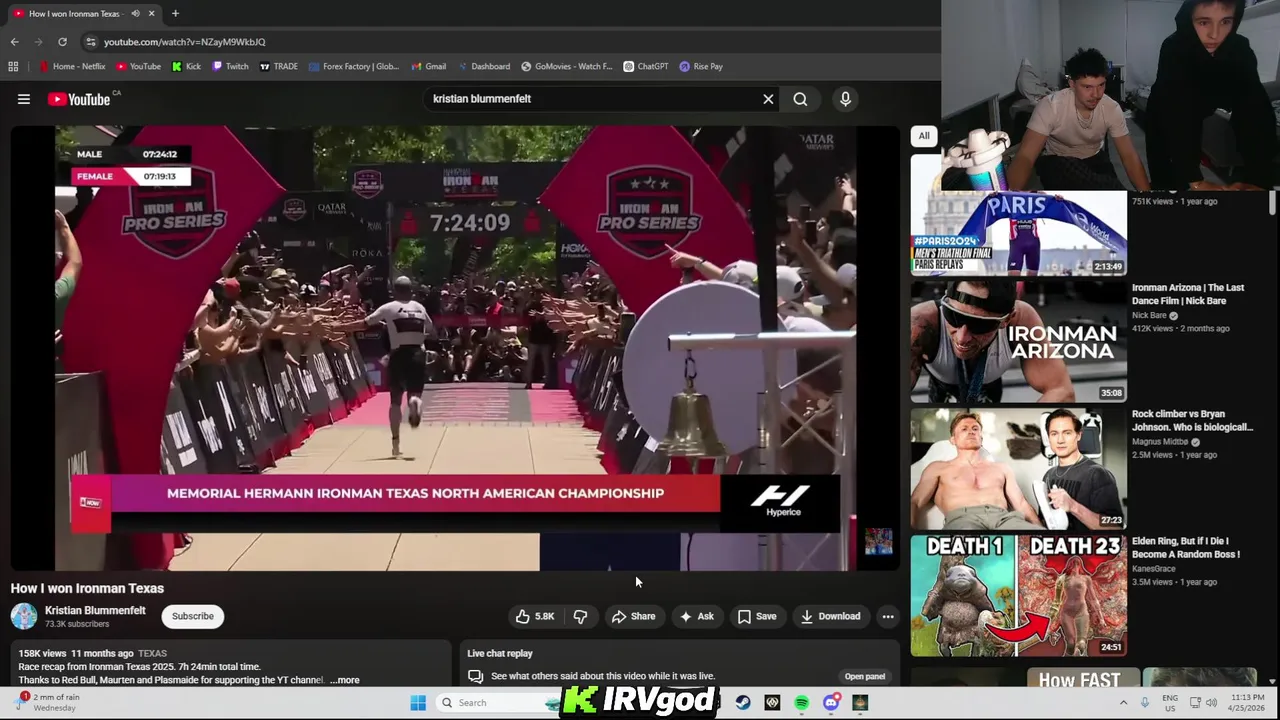Like the video with 5.8K thumbs up
This screenshot has height=720, width=1280.
pos(535,616)
